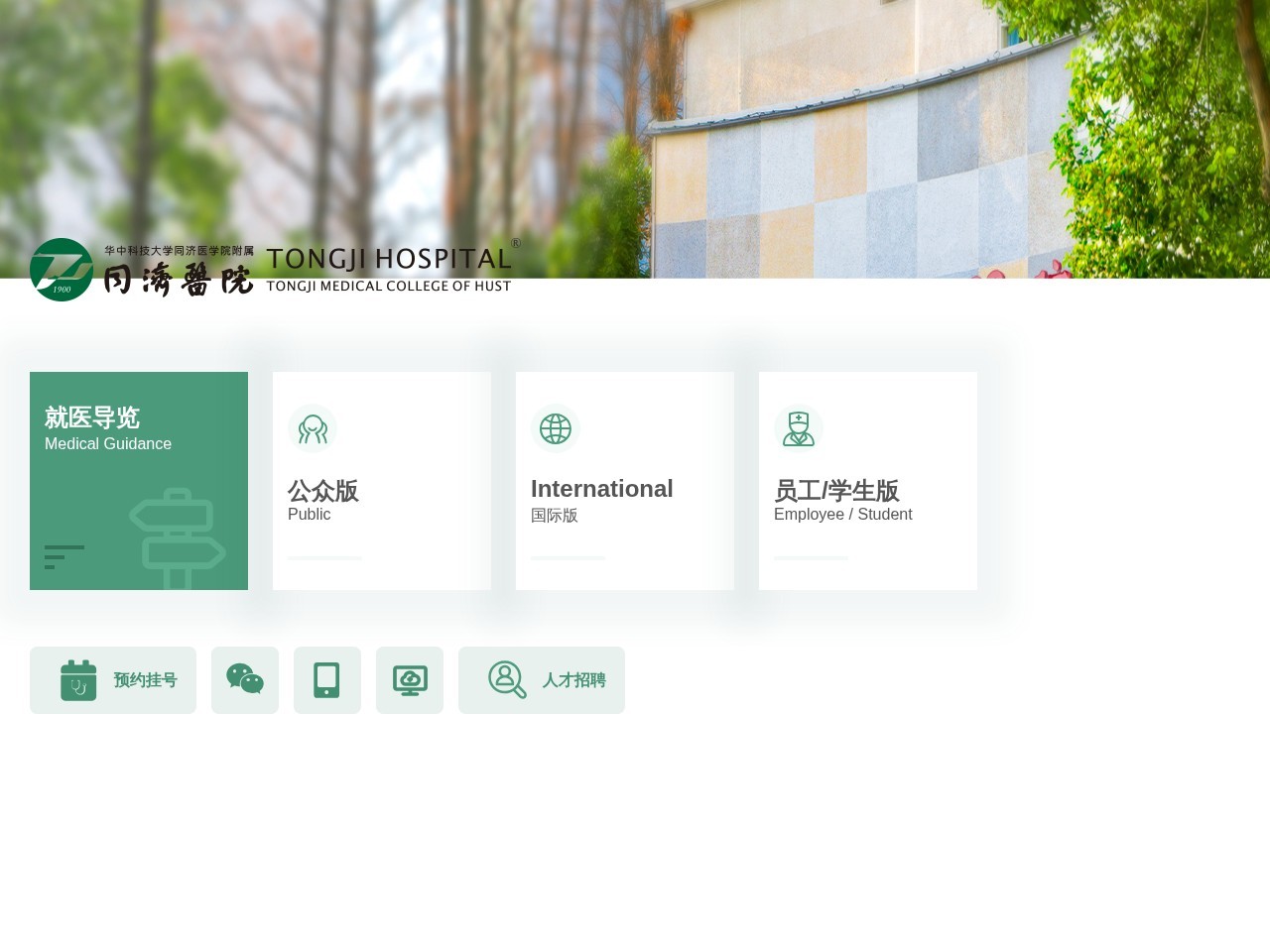Screen dimensions: 1270x952
Task: Open the 就医导览 Medical Guidance heading
Action: [x=92, y=417]
